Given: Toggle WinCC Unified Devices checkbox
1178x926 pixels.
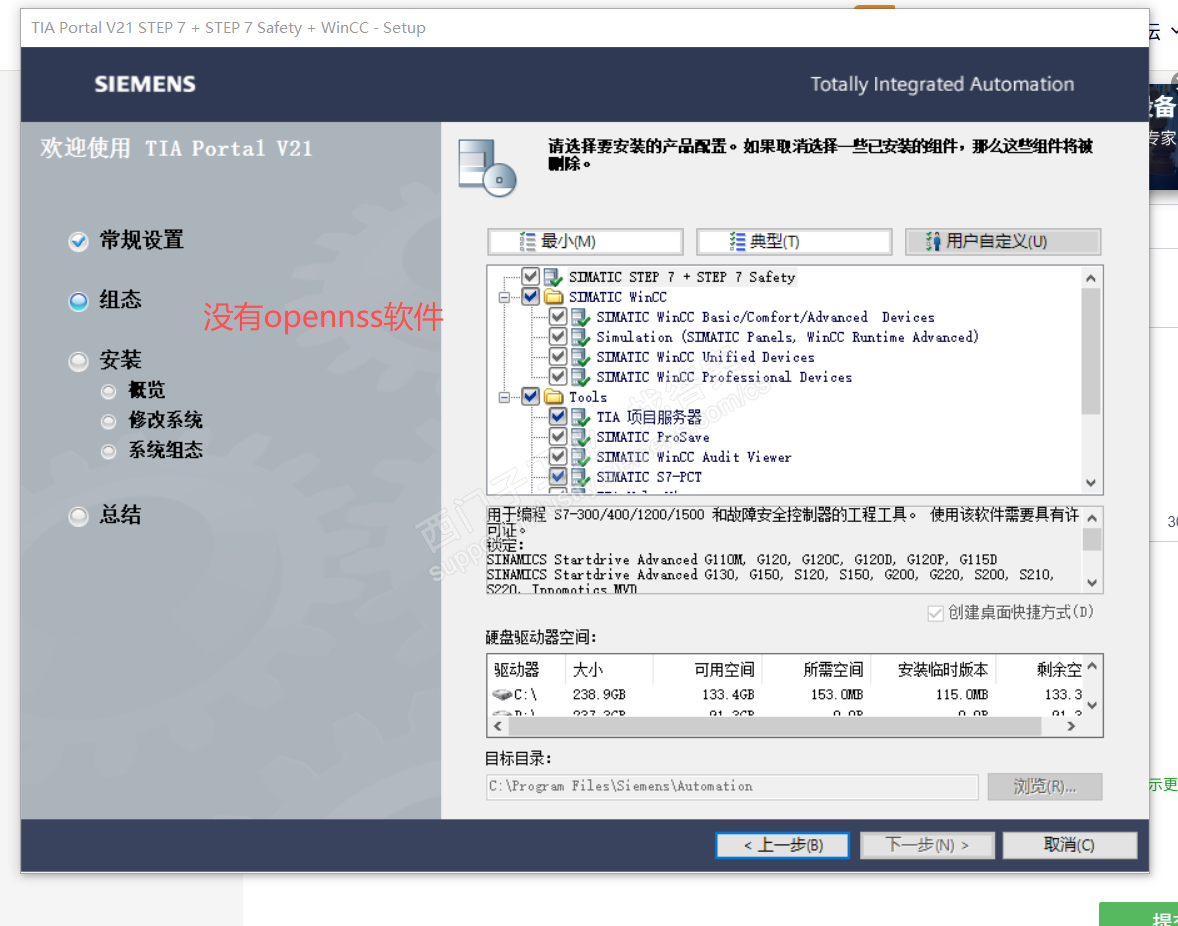Looking at the screenshot, I should pyautogui.click(x=557, y=356).
